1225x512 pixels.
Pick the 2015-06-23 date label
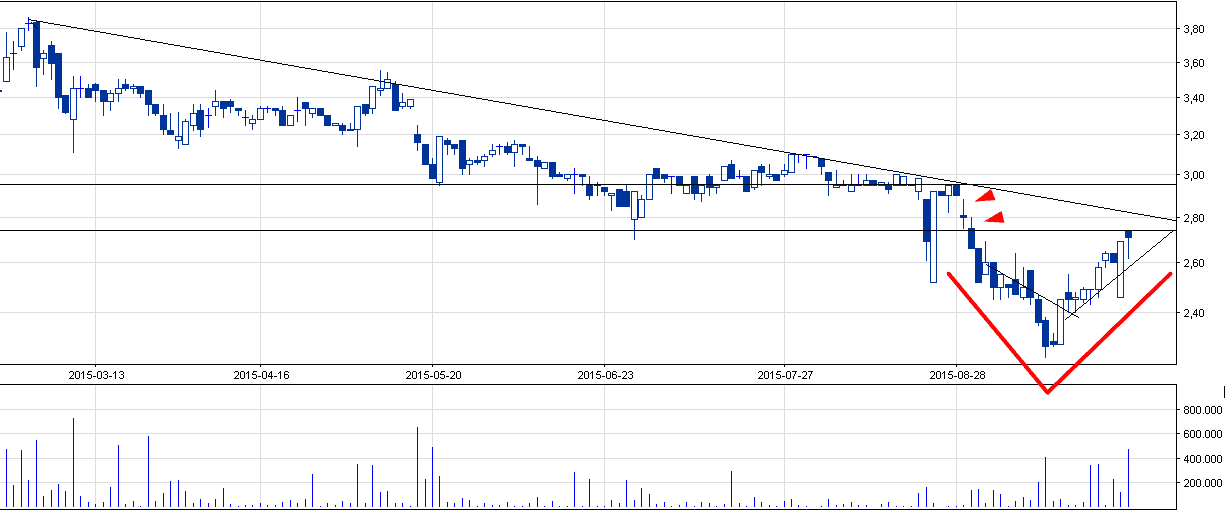[606, 375]
